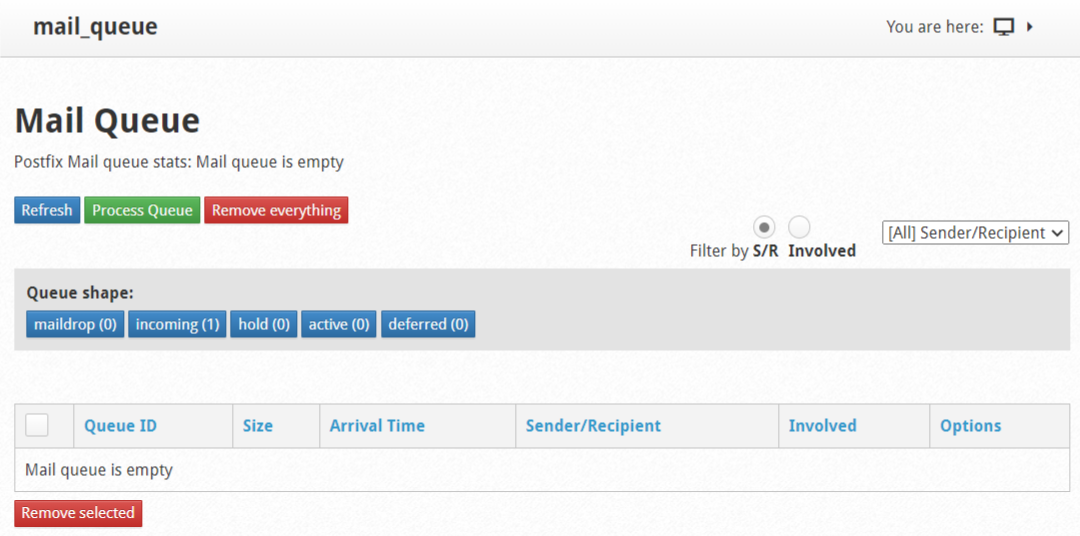Tick the select-all checkbox in table header

click(x=37, y=425)
